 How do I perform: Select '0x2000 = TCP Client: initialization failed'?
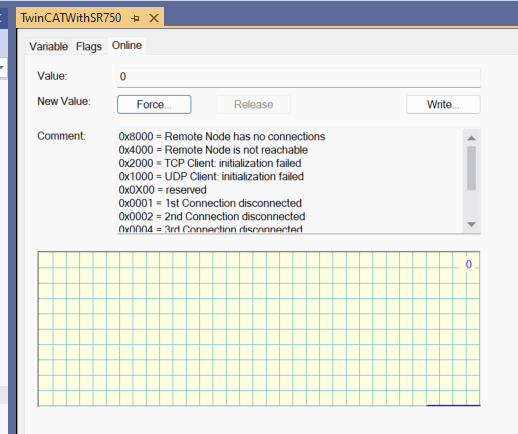[x=210, y=163]
